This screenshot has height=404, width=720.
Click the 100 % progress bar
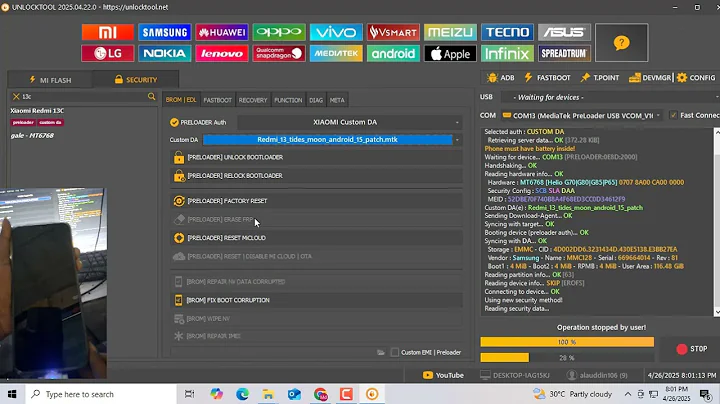(567, 342)
